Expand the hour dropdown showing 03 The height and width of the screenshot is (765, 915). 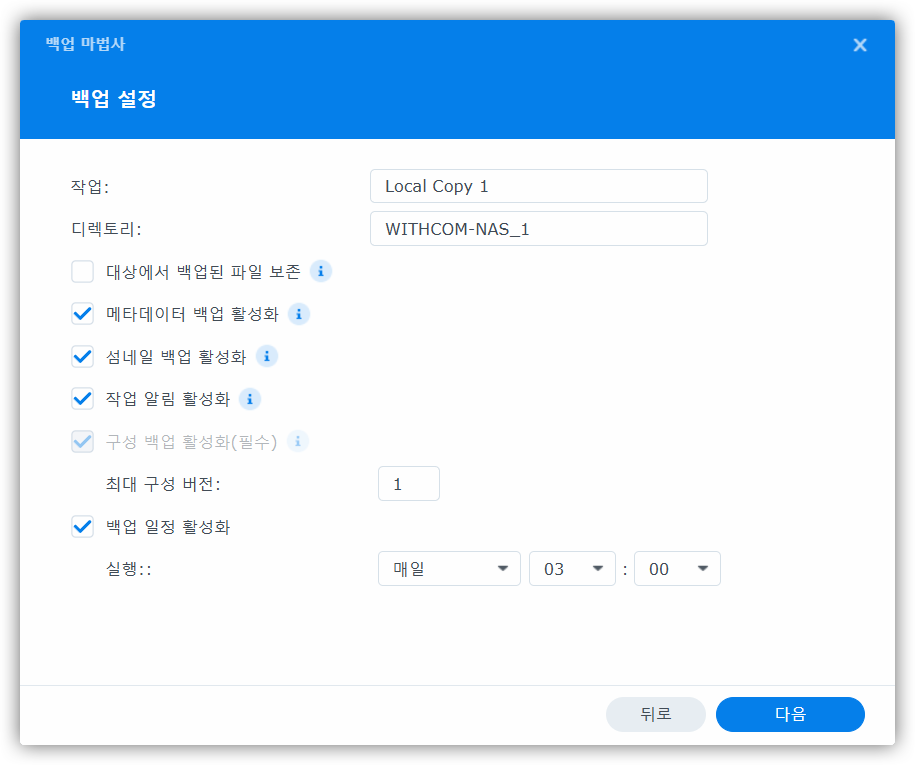(x=572, y=569)
